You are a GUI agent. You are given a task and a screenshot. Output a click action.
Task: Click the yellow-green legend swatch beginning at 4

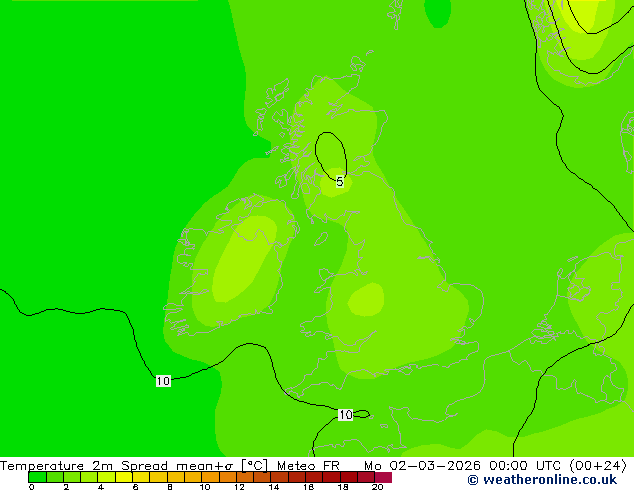(x=106, y=477)
